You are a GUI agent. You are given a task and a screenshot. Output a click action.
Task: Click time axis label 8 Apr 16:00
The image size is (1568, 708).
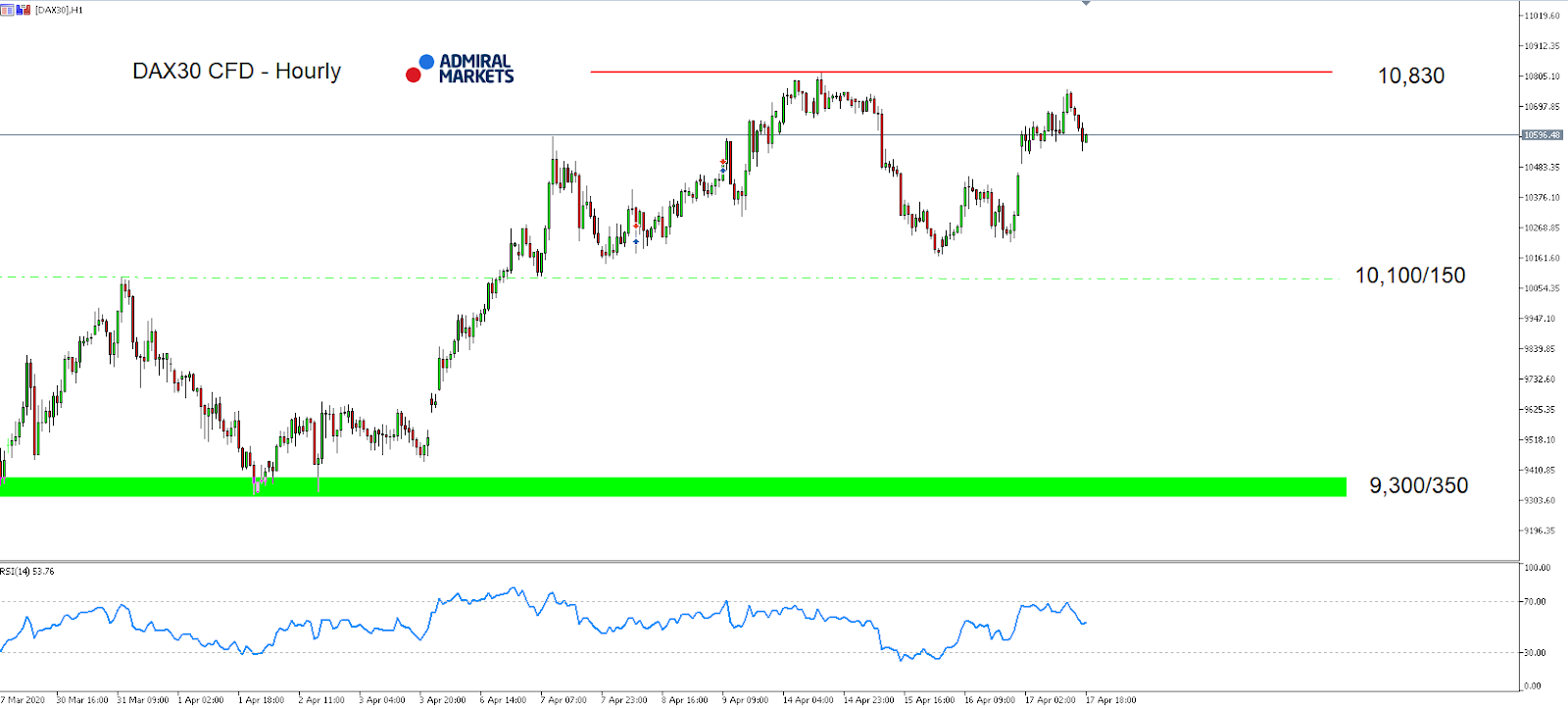tap(685, 700)
